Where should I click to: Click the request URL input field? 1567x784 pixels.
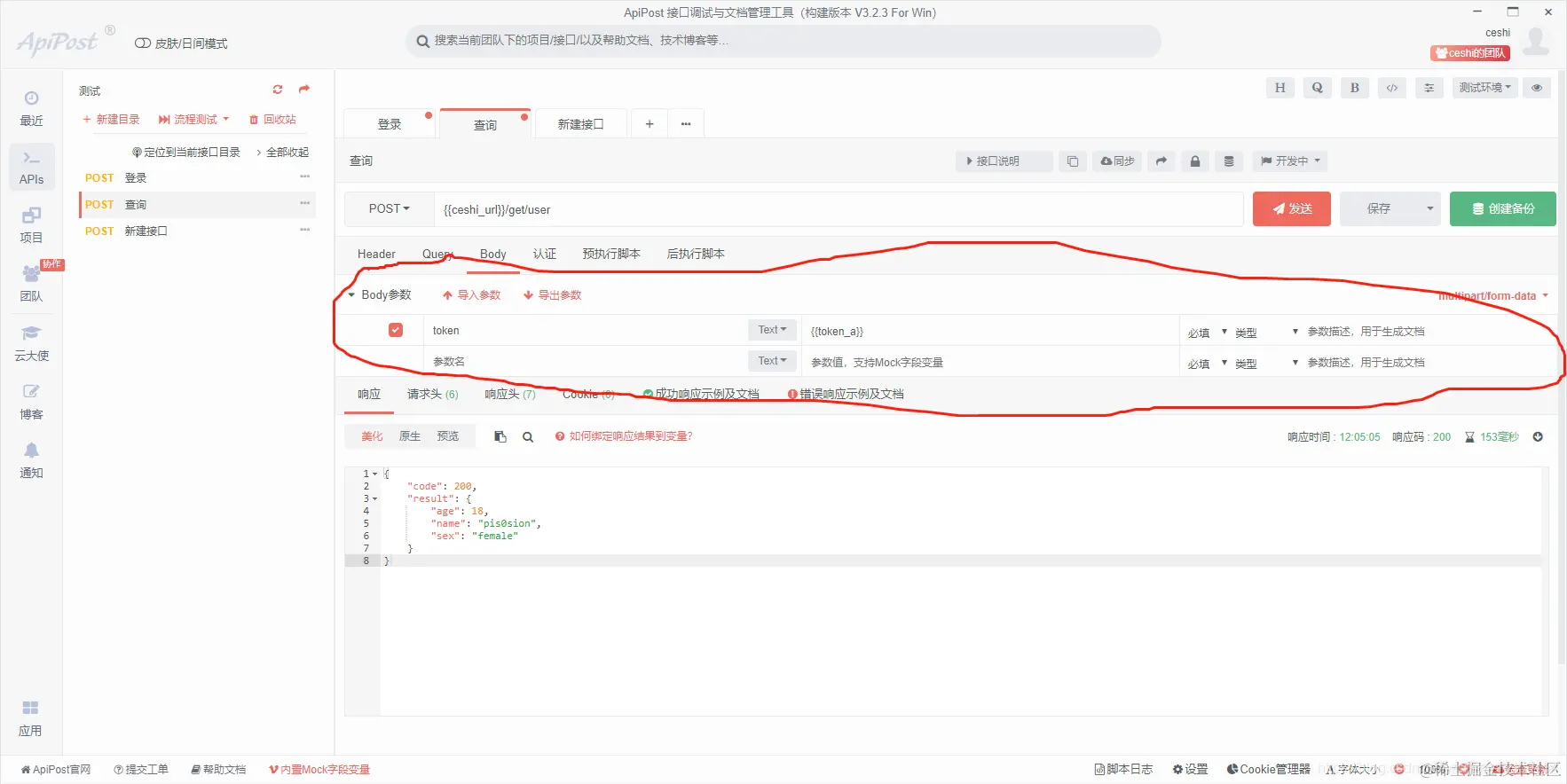coord(839,209)
